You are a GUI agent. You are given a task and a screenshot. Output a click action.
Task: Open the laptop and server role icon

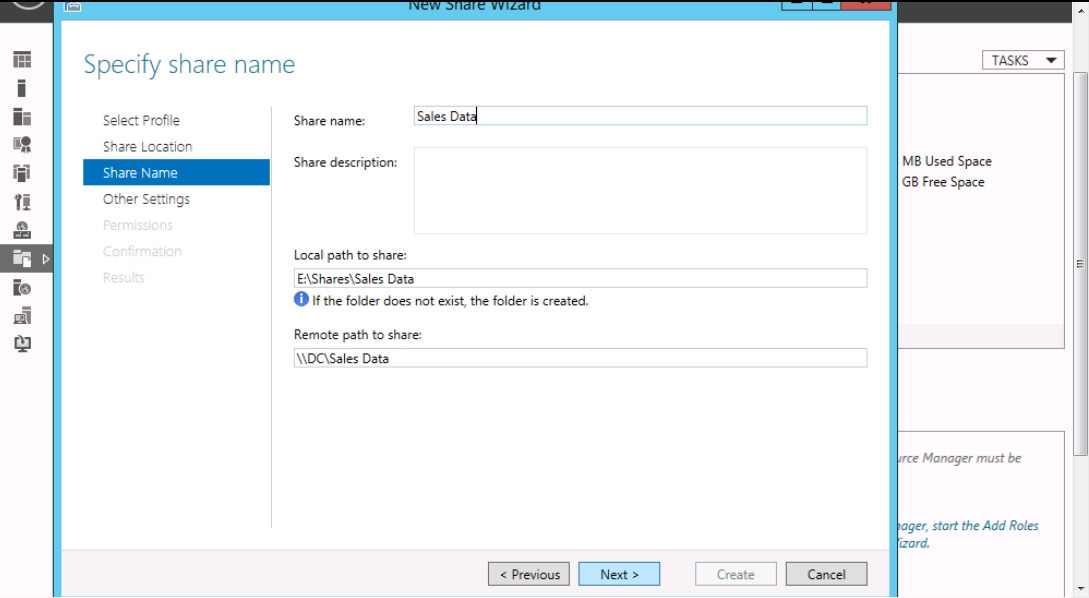(x=22, y=316)
